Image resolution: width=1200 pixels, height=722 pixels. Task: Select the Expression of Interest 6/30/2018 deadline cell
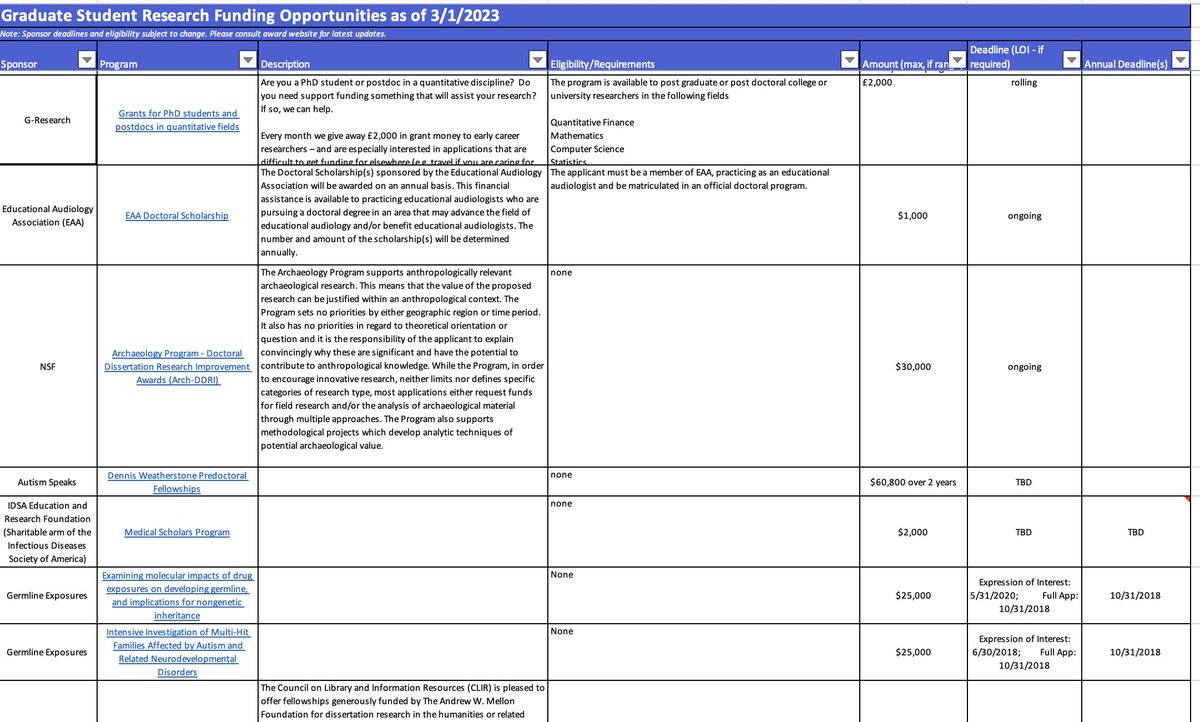[1024, 652]
